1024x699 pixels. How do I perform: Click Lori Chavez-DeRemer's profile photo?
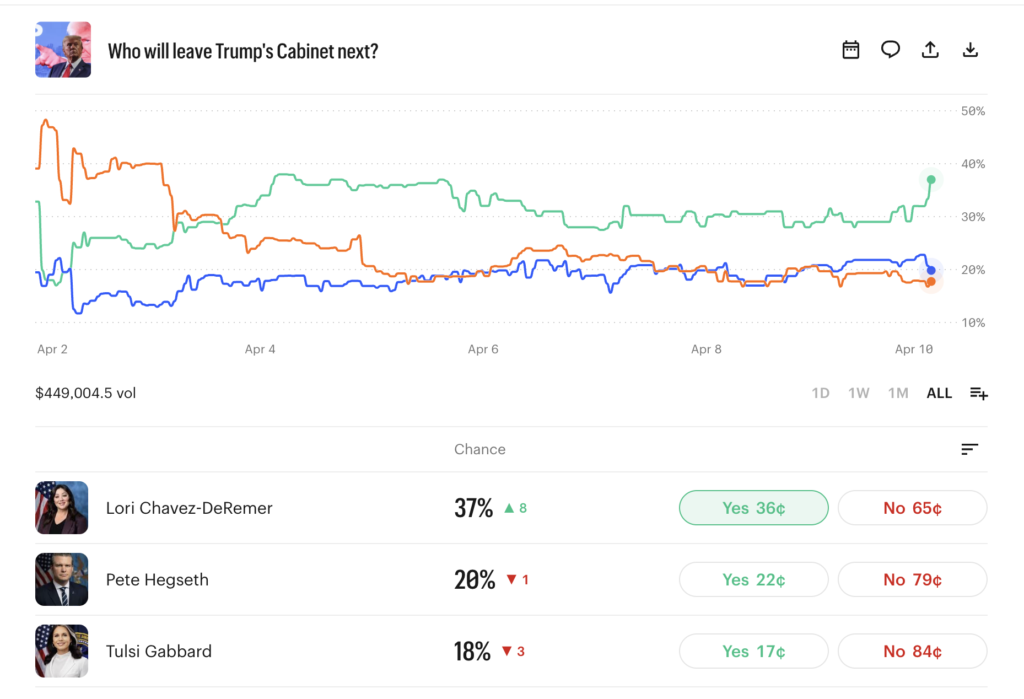point(62,508)
